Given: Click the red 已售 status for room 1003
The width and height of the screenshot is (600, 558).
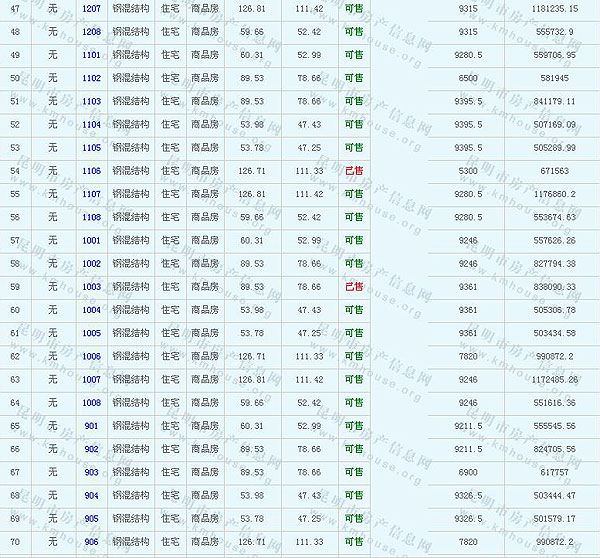Looking at the screenshot, I should pos(353,287).
